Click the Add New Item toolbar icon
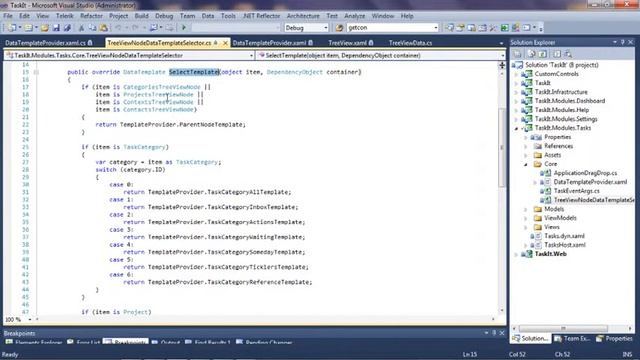The image size is (640, 360). point(29,28)
